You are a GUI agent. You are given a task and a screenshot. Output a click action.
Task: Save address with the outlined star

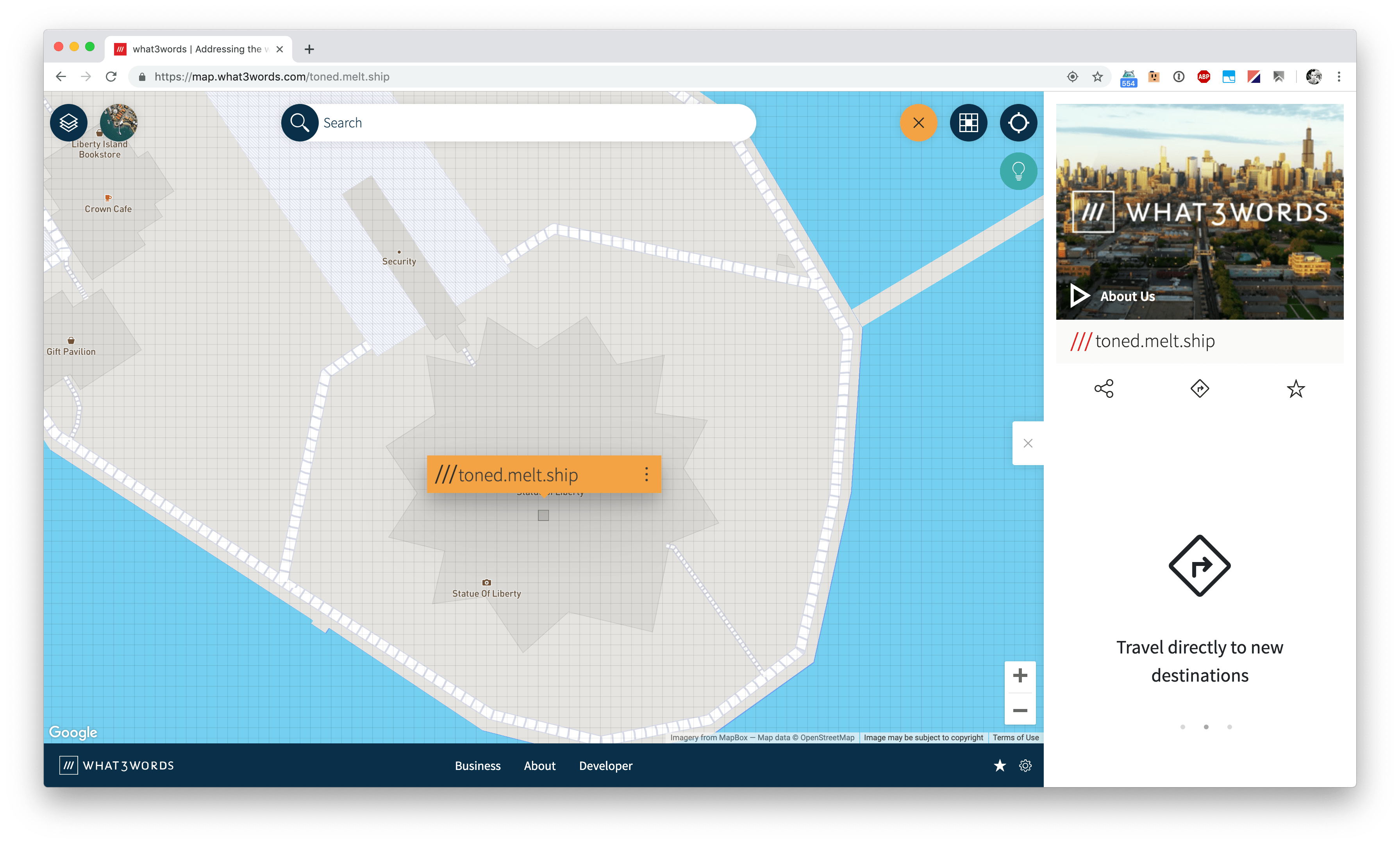(1295, 389)
